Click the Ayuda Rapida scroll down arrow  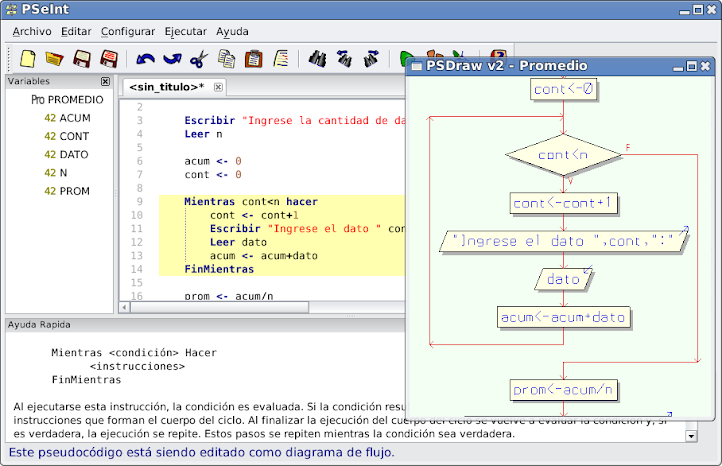(x=691, y=436)
